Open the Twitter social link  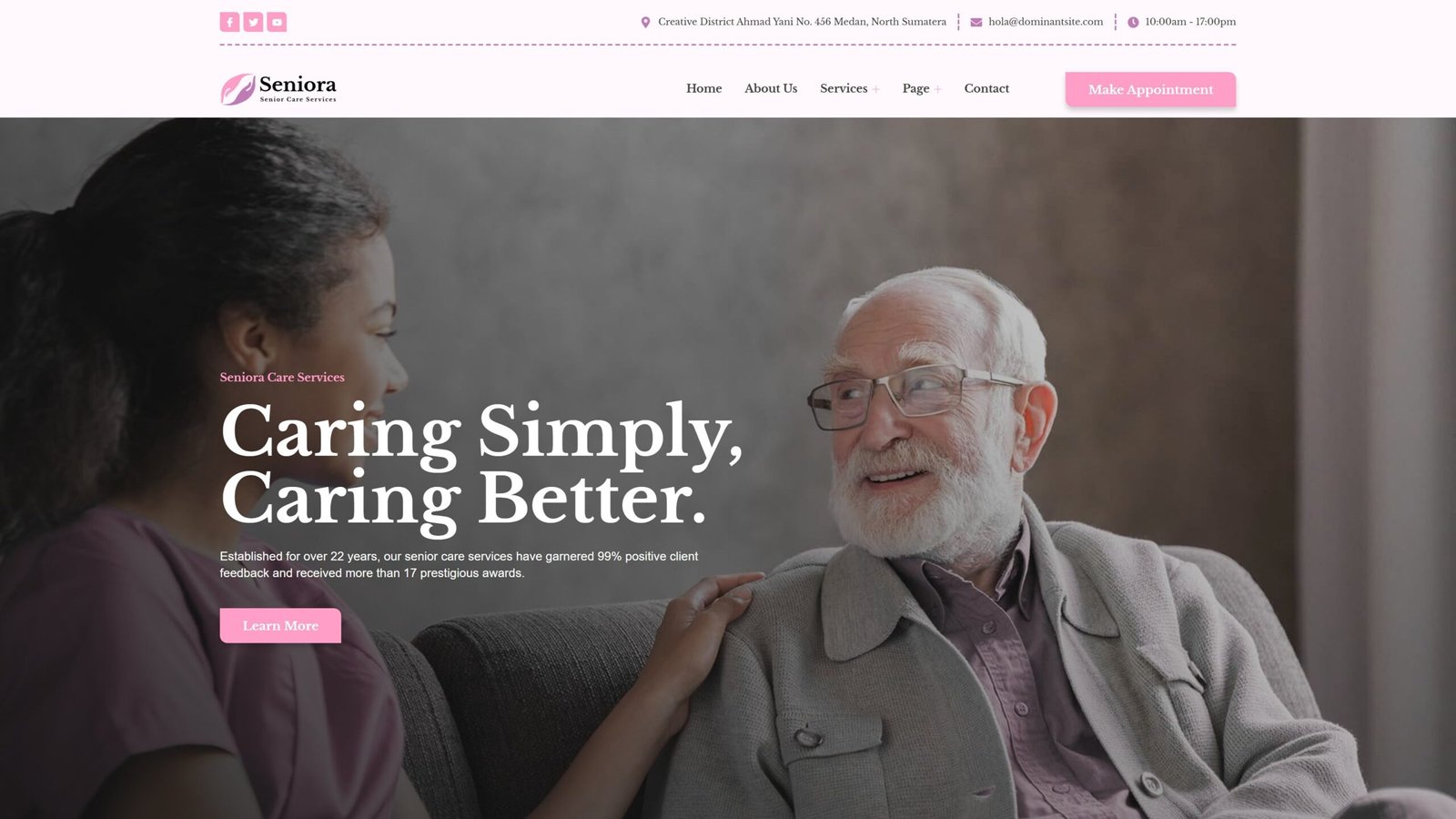click(x=253, y=22)
